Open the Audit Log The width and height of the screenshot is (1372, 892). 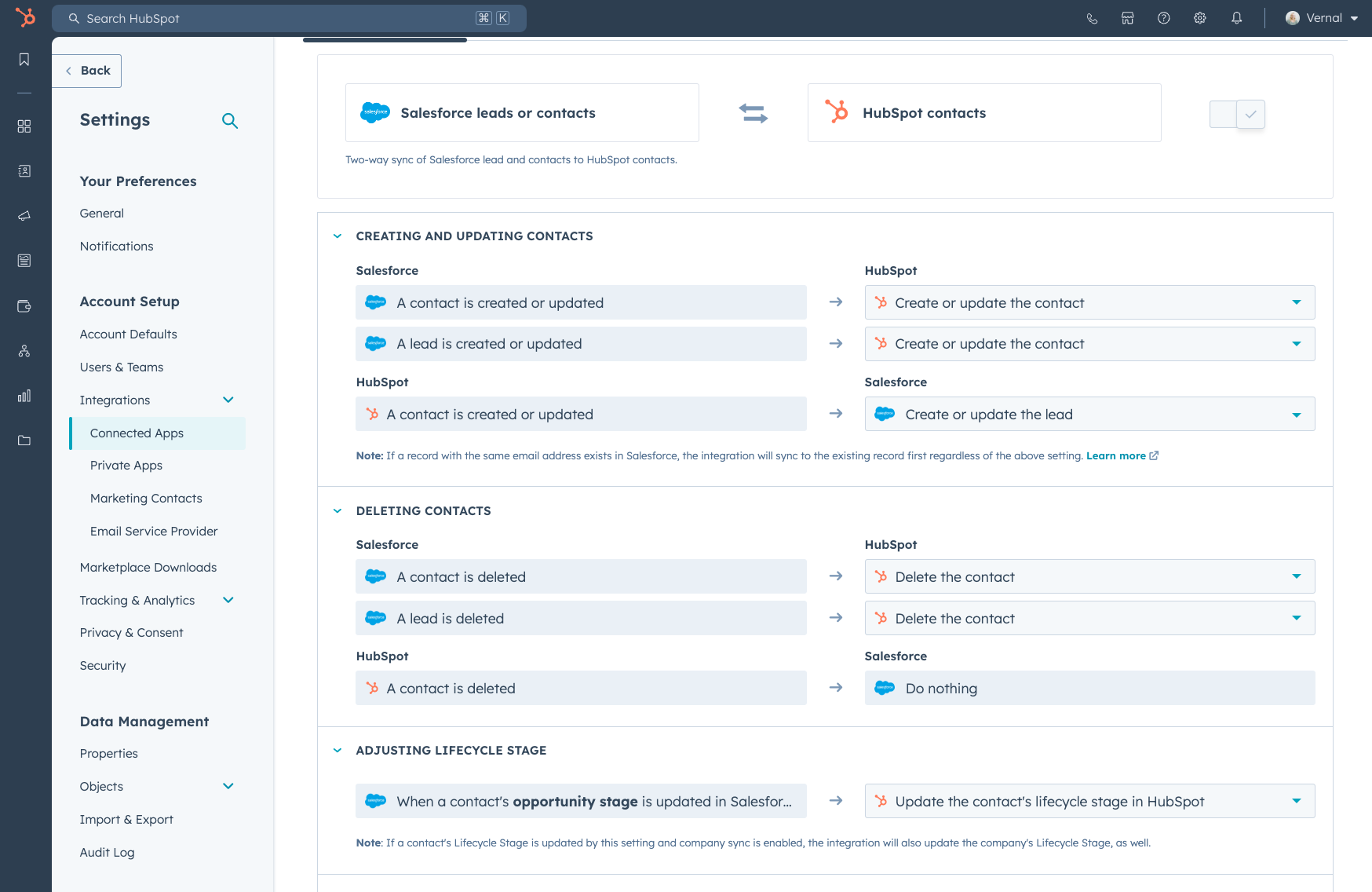pyautogui.click(x=107, y=853)
